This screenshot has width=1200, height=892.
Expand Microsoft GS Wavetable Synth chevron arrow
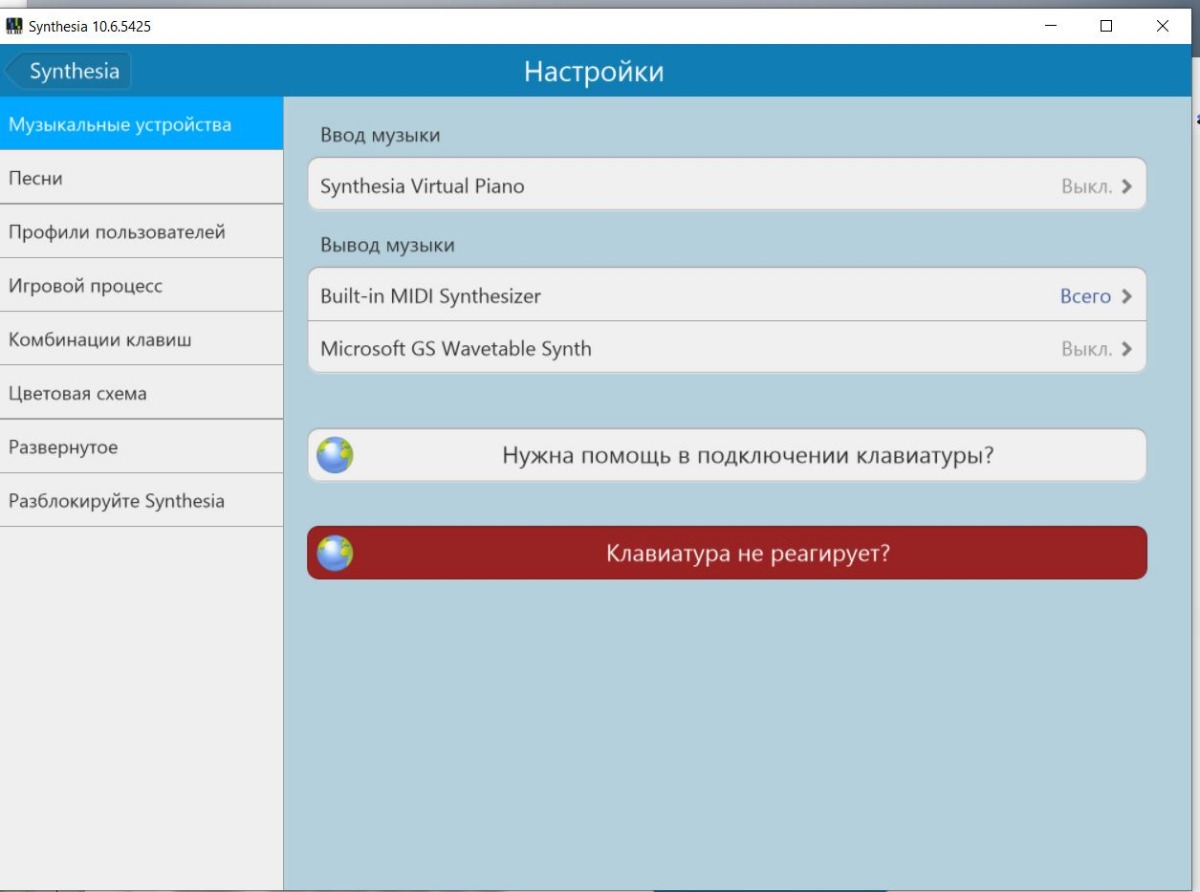click(1127, 349)
